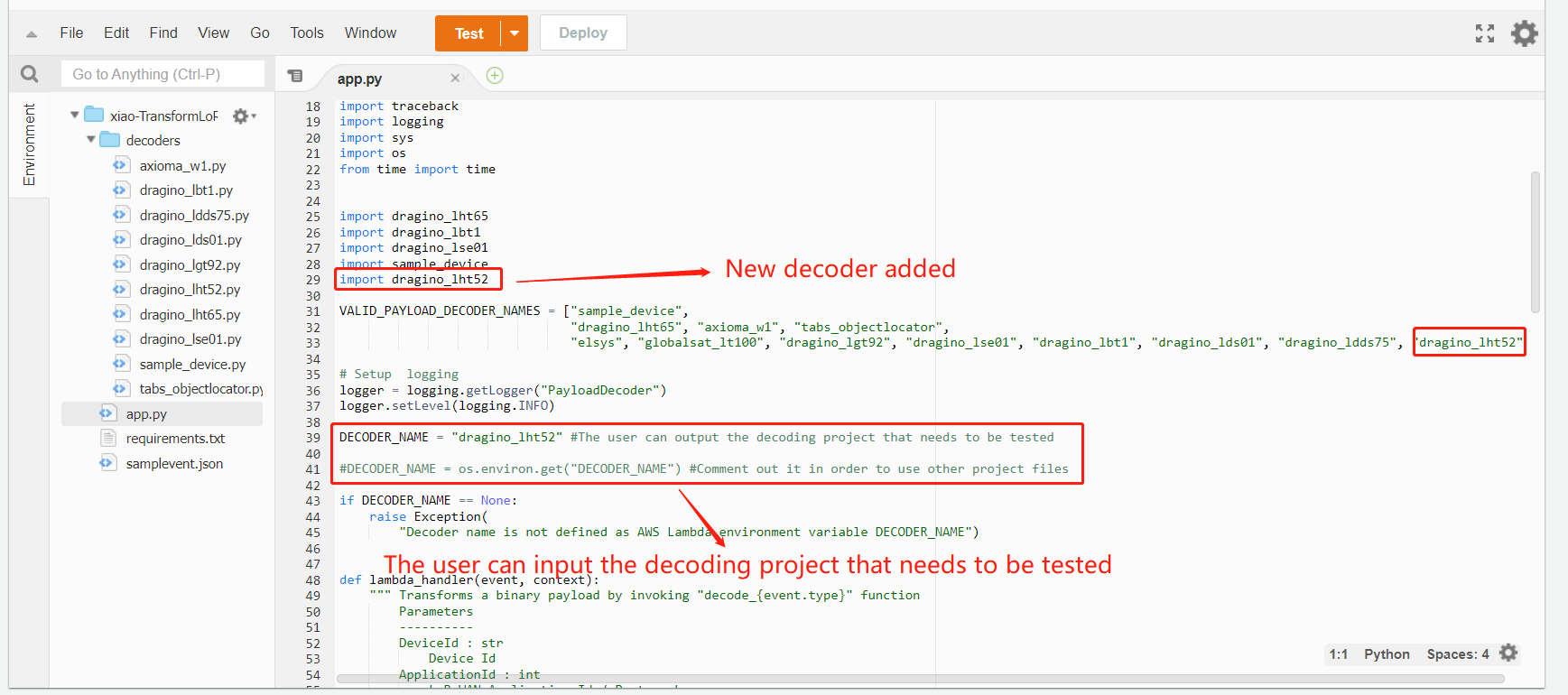Image resolution: width=1568 pixels, height=695 pixels.
Task: Click the samplevent.json file icon
Action: [x=107, y=463]
